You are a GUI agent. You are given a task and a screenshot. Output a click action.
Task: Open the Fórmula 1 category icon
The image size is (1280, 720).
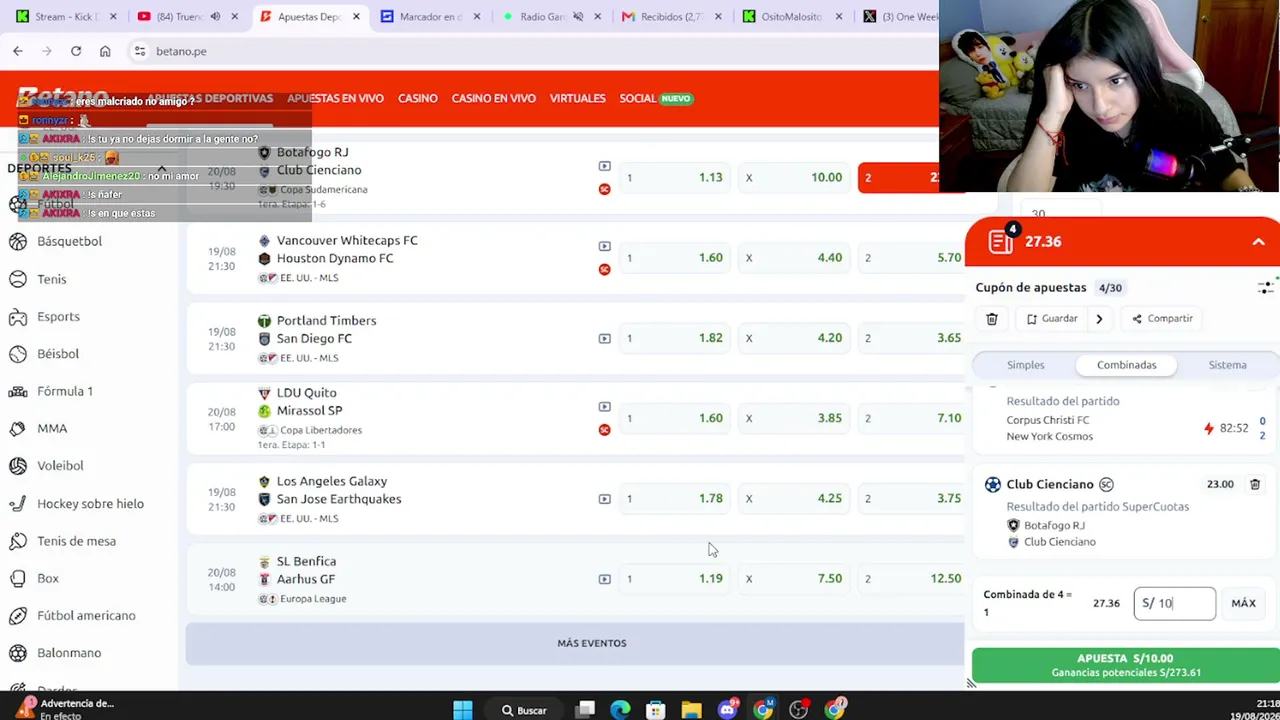click(x=18, y=391)
